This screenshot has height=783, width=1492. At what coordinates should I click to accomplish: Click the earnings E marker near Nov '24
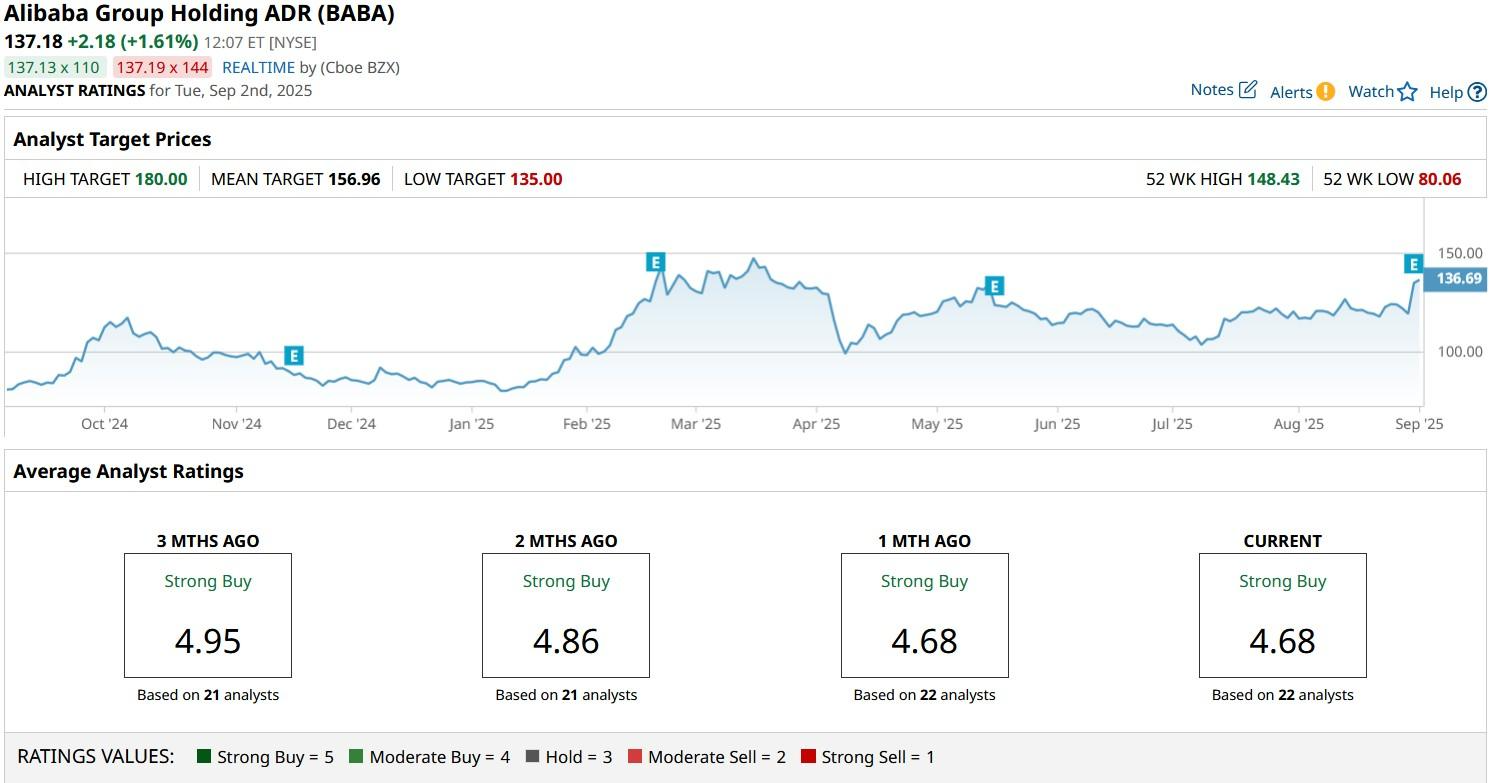tap(293, 355)
